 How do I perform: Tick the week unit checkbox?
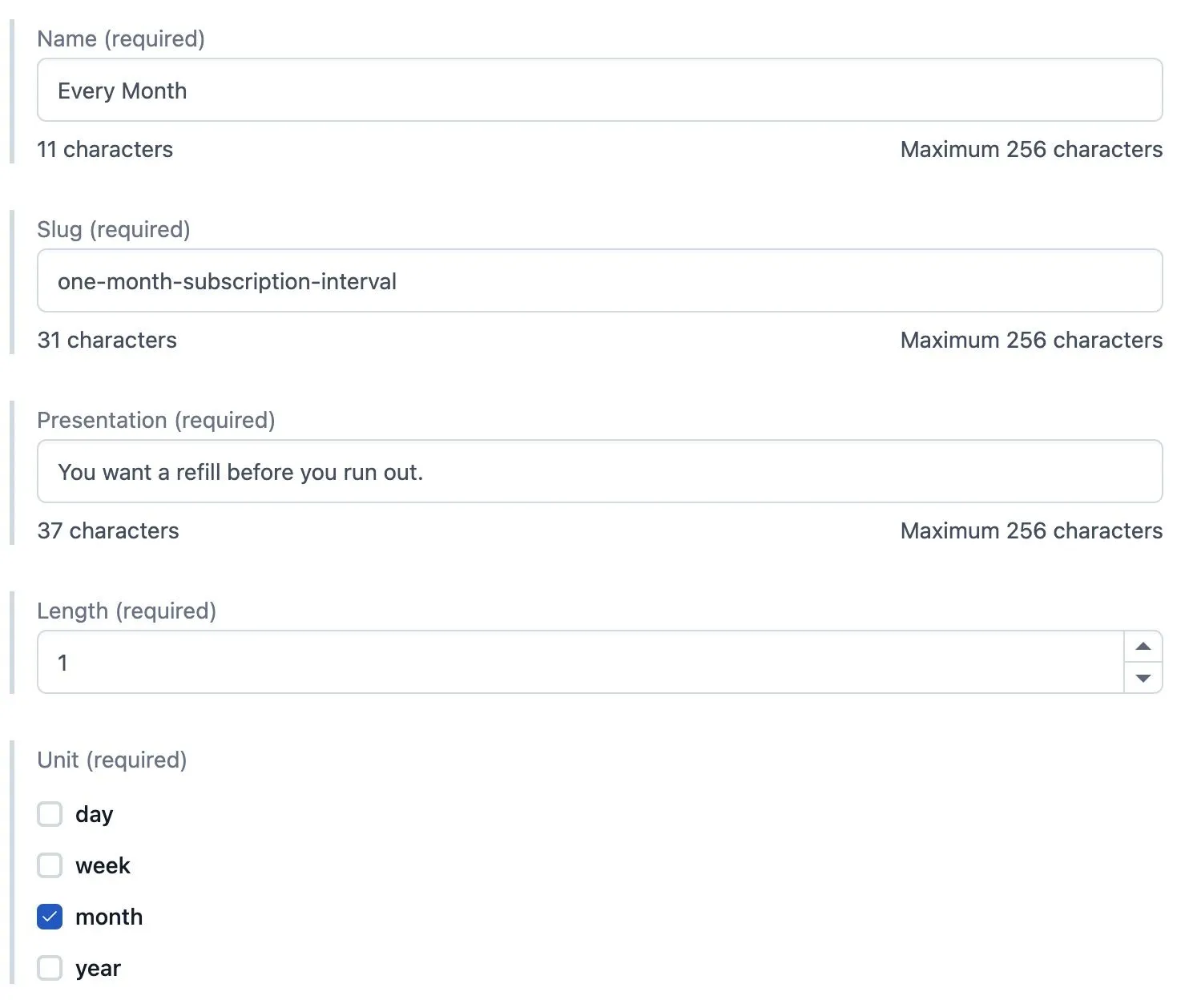50,865
